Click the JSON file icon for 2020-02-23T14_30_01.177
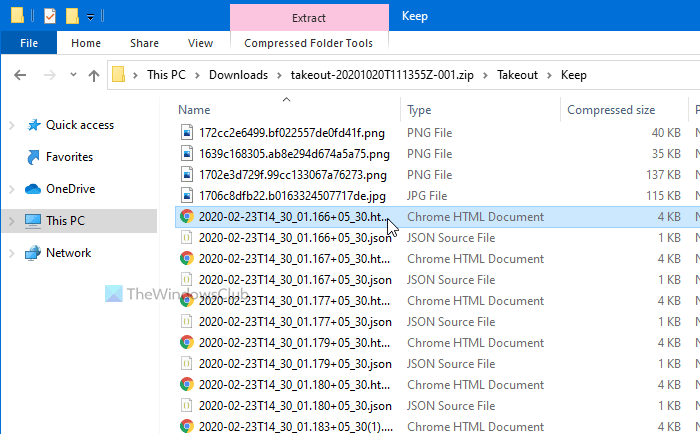 185,322
